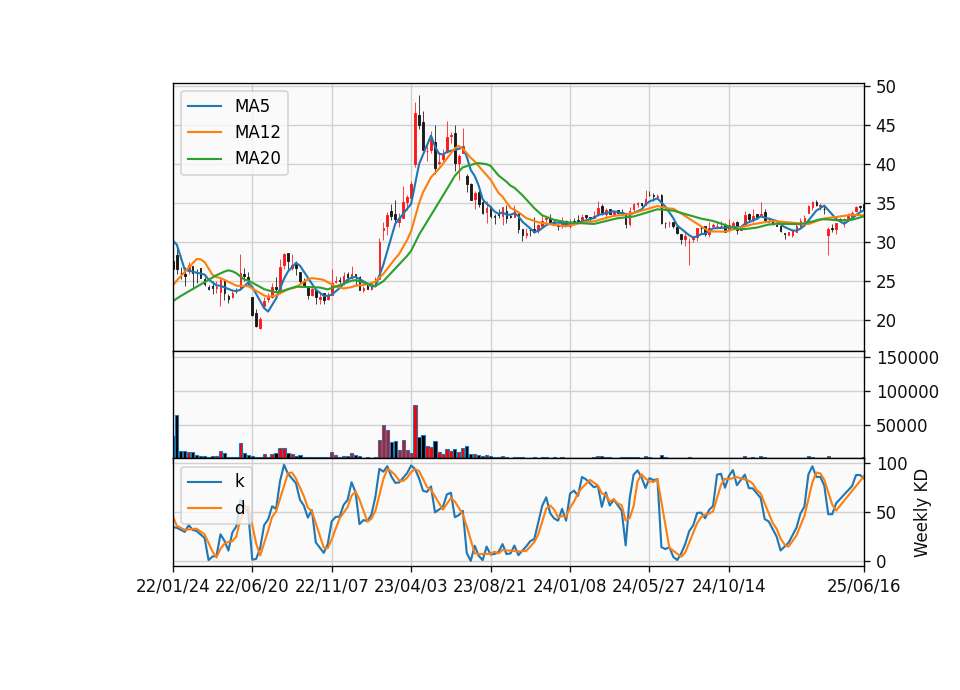Click the price axis value 45
The height and width of the screenshot is (690, 960).
click(886, 126)
